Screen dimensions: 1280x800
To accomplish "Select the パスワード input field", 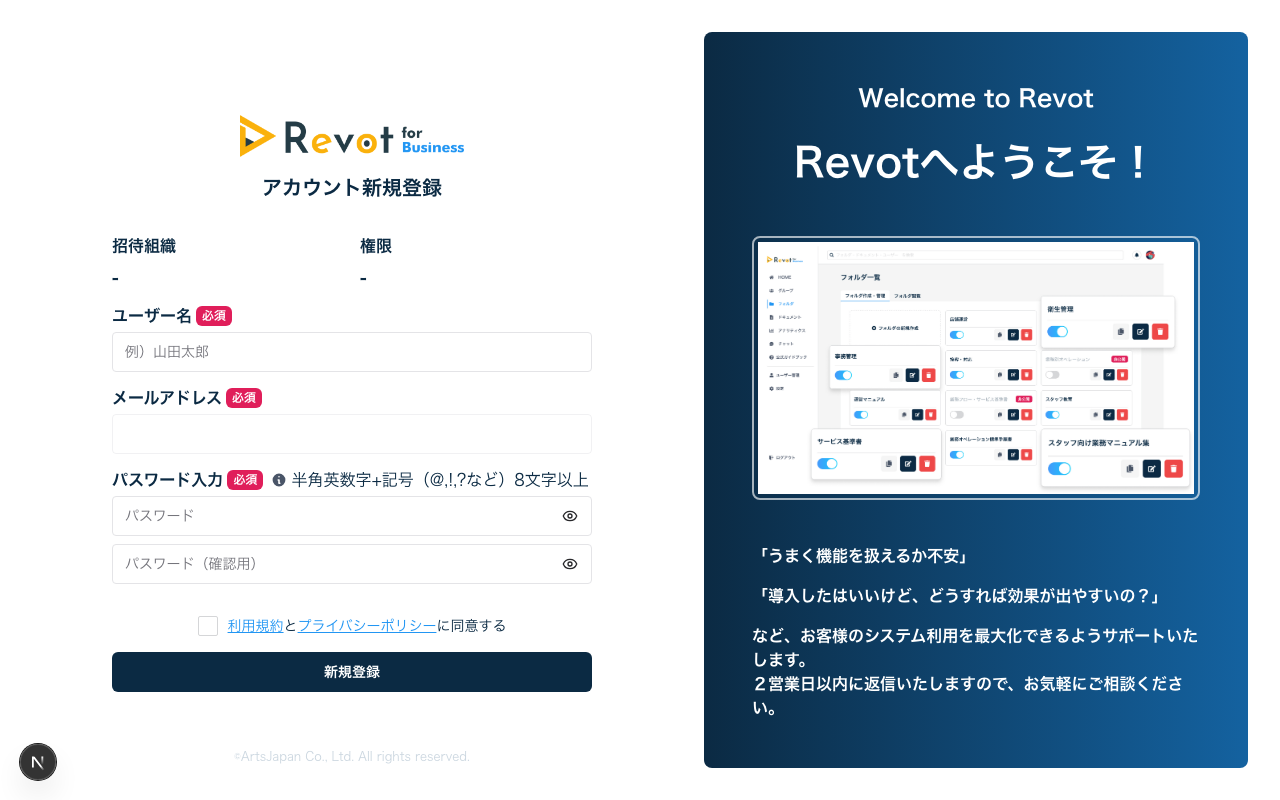I will (335, 516).
